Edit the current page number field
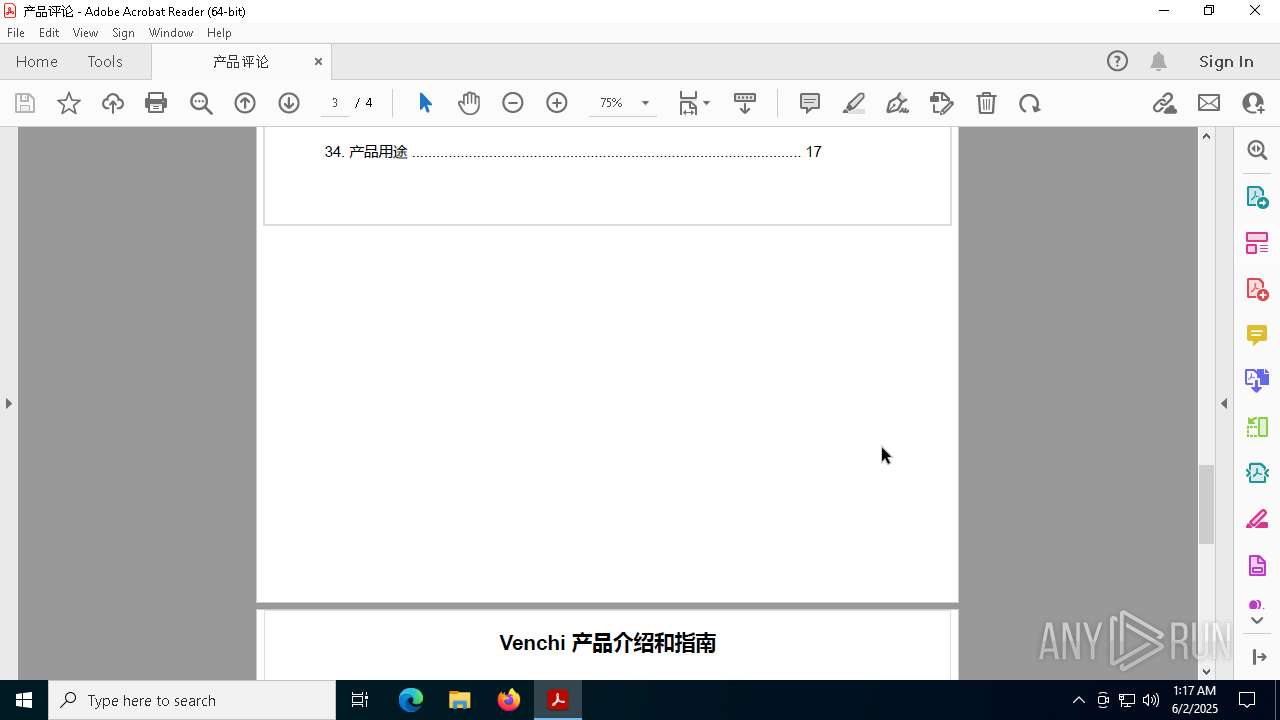Image resolution: width=1280 pixels, height=720 pixels. tap(335, 103)
